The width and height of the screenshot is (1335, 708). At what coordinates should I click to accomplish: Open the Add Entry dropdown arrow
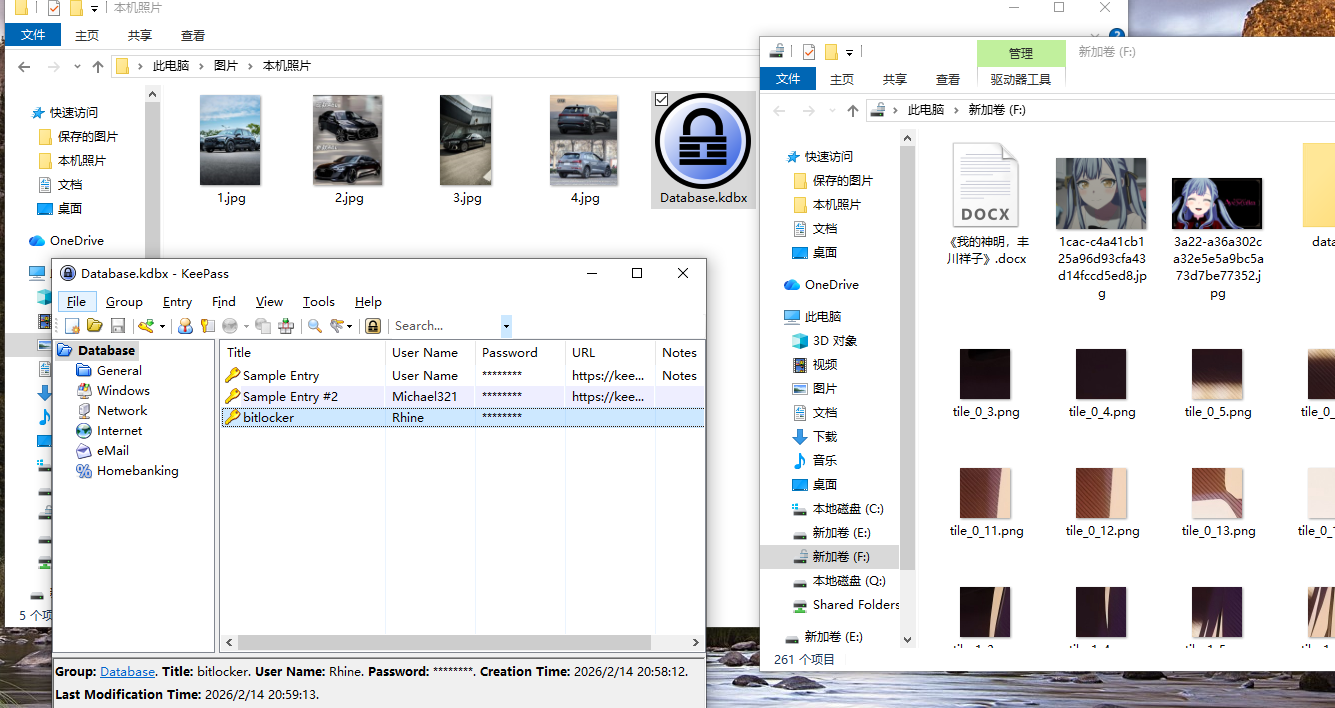pyautogui.click(x=163, y=326)
